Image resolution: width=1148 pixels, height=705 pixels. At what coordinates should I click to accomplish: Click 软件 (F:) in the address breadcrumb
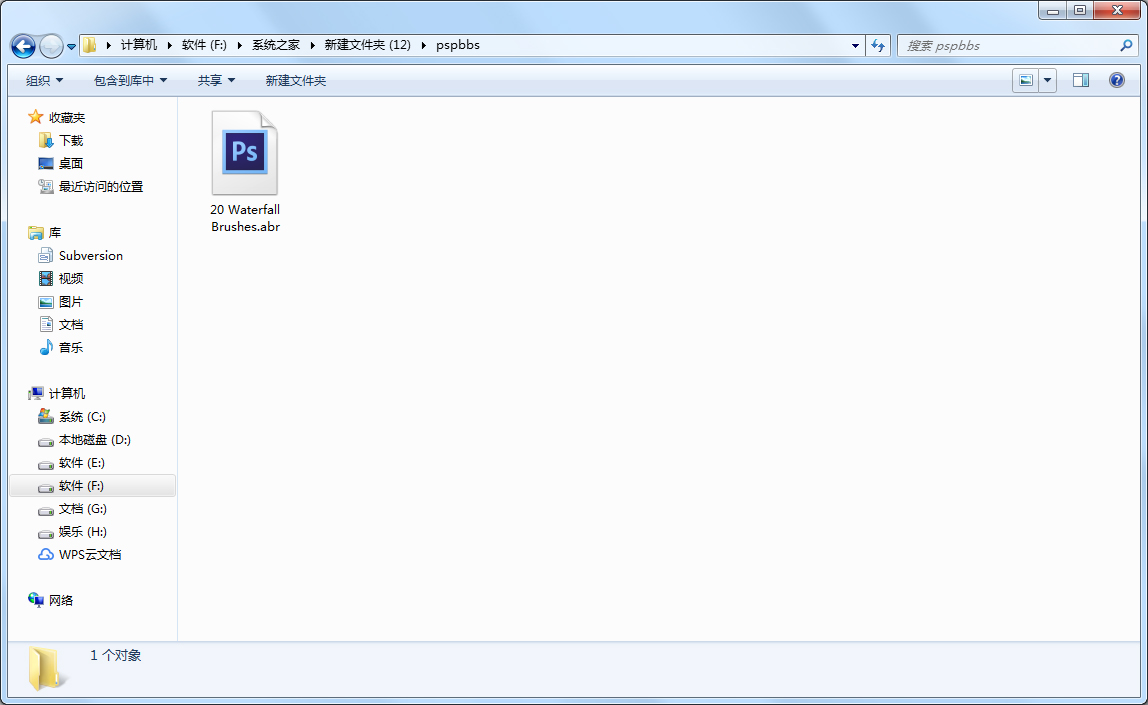pyautogui.click(x=204, y=45)
